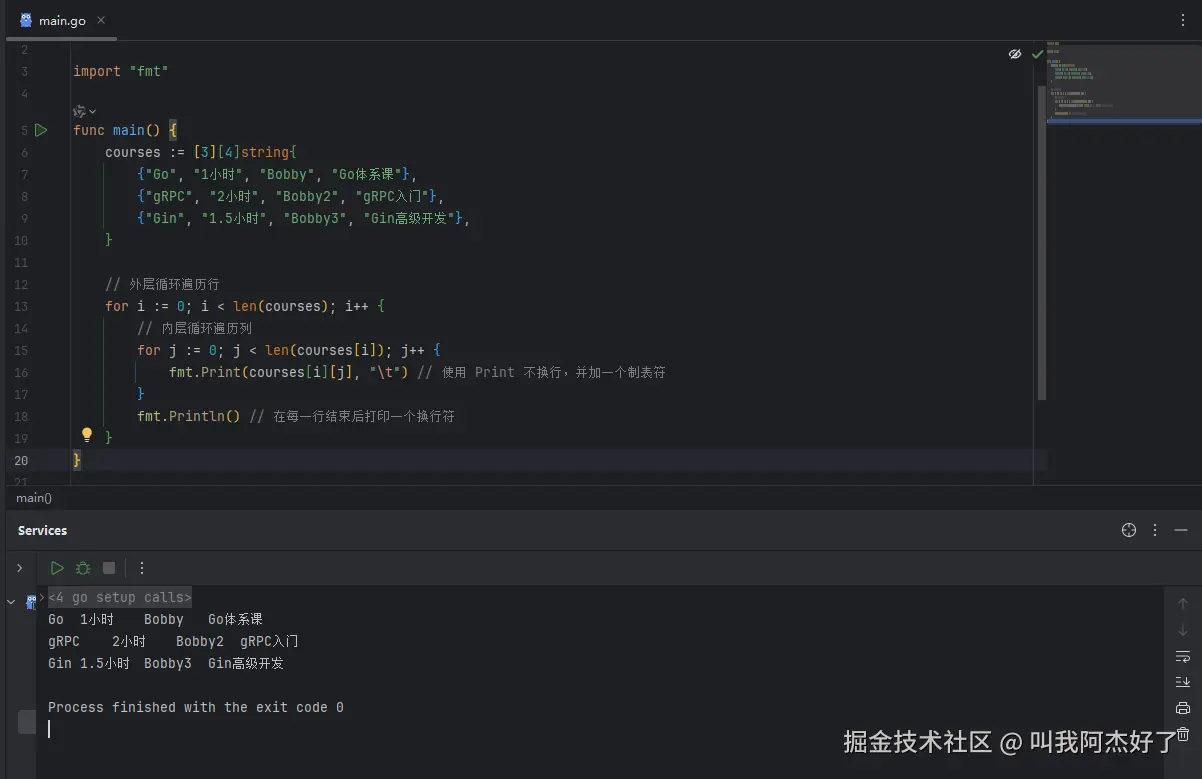Clear console with the trash icon
The width and height of the screenshot is (1202, 779).
pyautogui.click(x=1183, y=734)
